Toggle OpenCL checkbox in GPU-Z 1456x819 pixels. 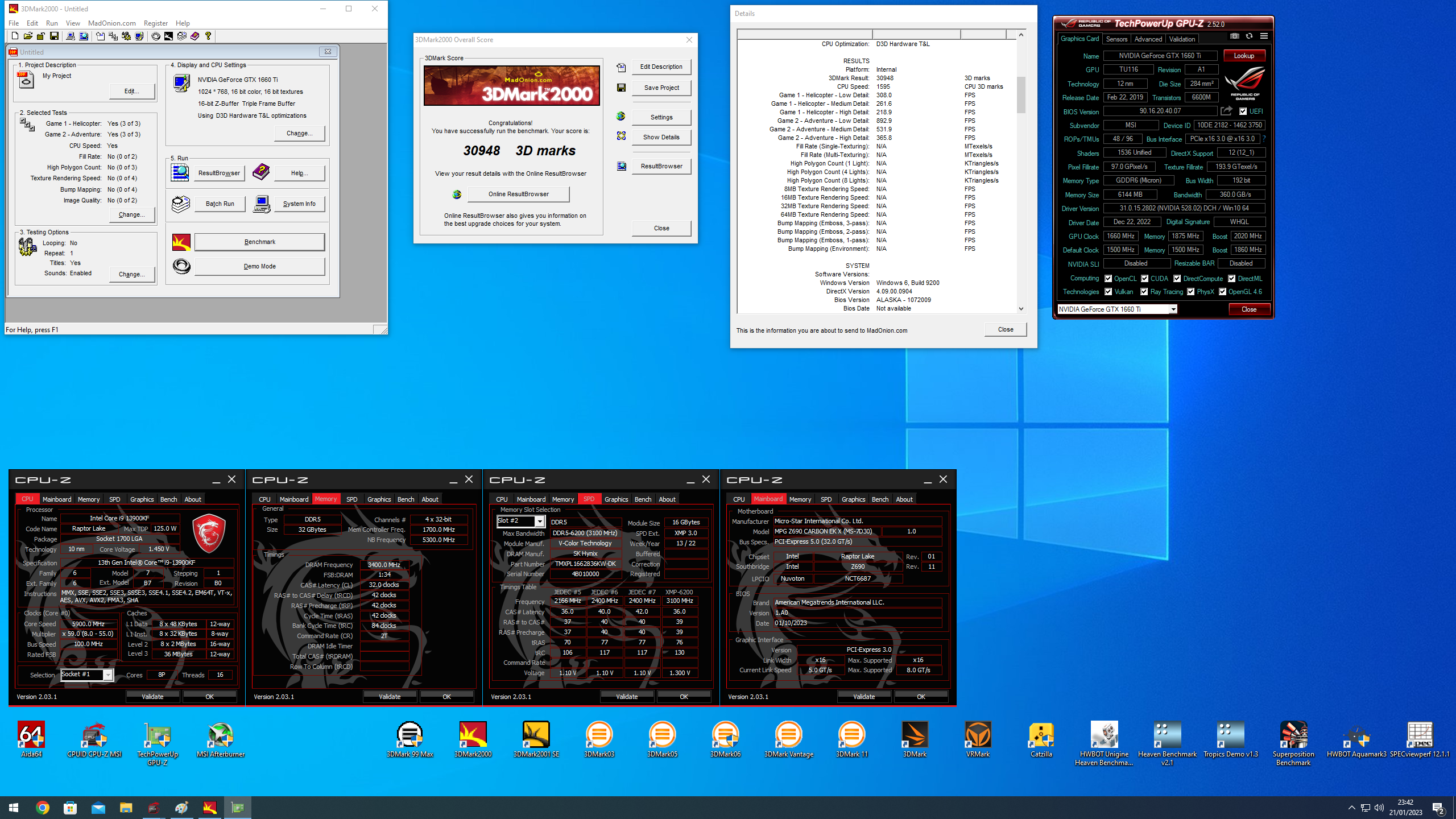coord(1108,279)
